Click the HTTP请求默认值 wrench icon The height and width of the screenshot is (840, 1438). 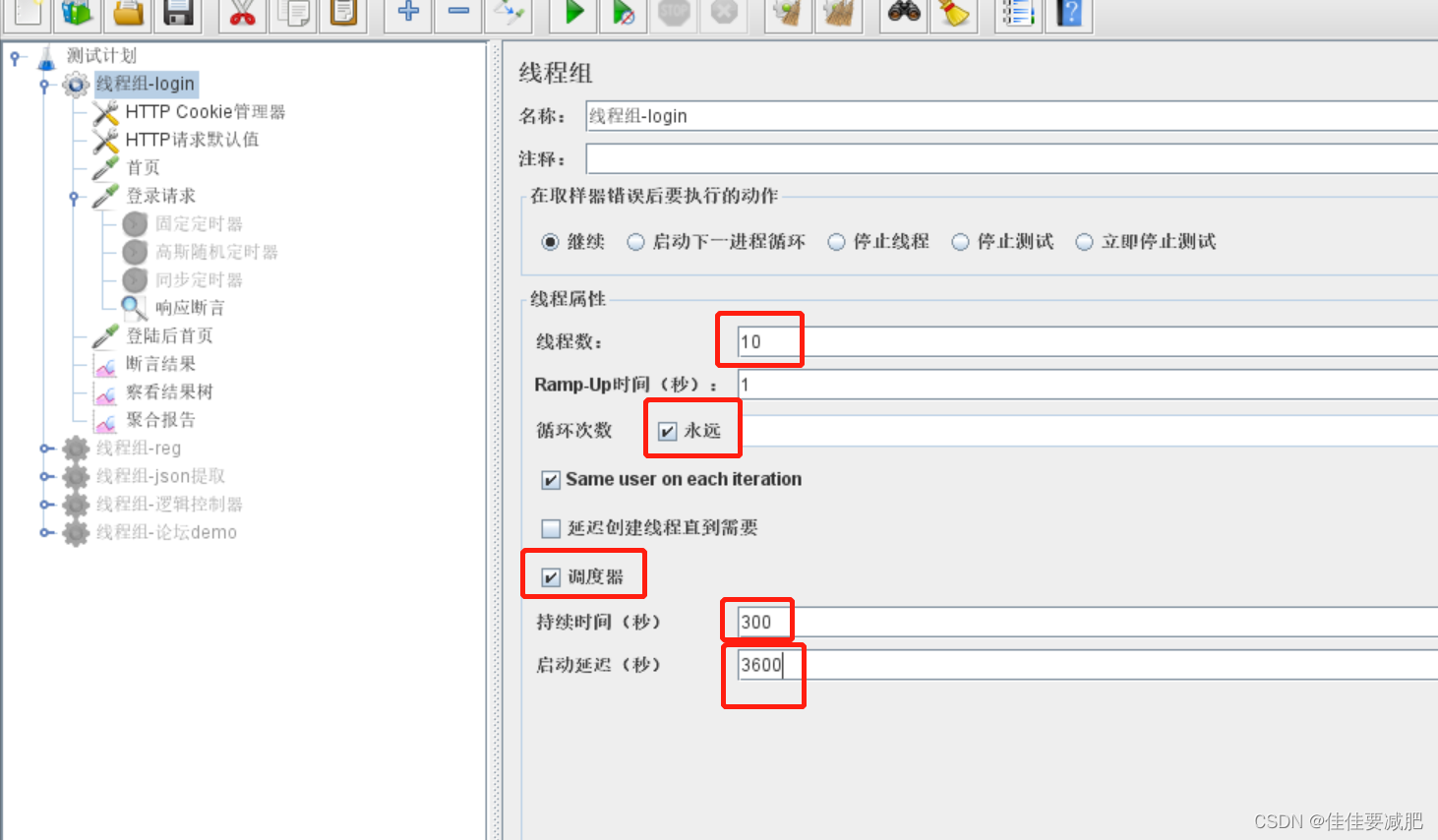point(105,140)
